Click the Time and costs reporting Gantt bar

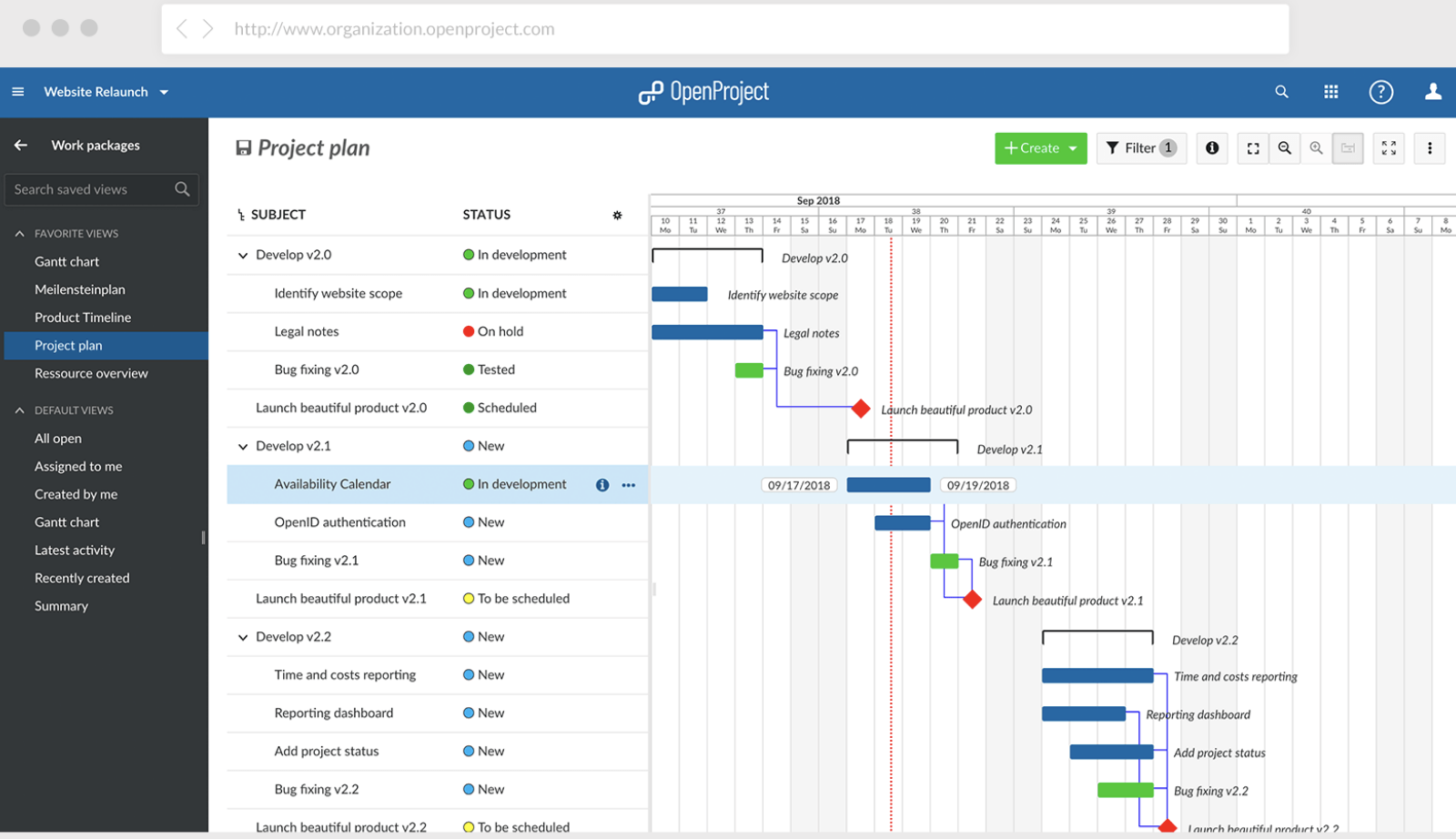1097,676
